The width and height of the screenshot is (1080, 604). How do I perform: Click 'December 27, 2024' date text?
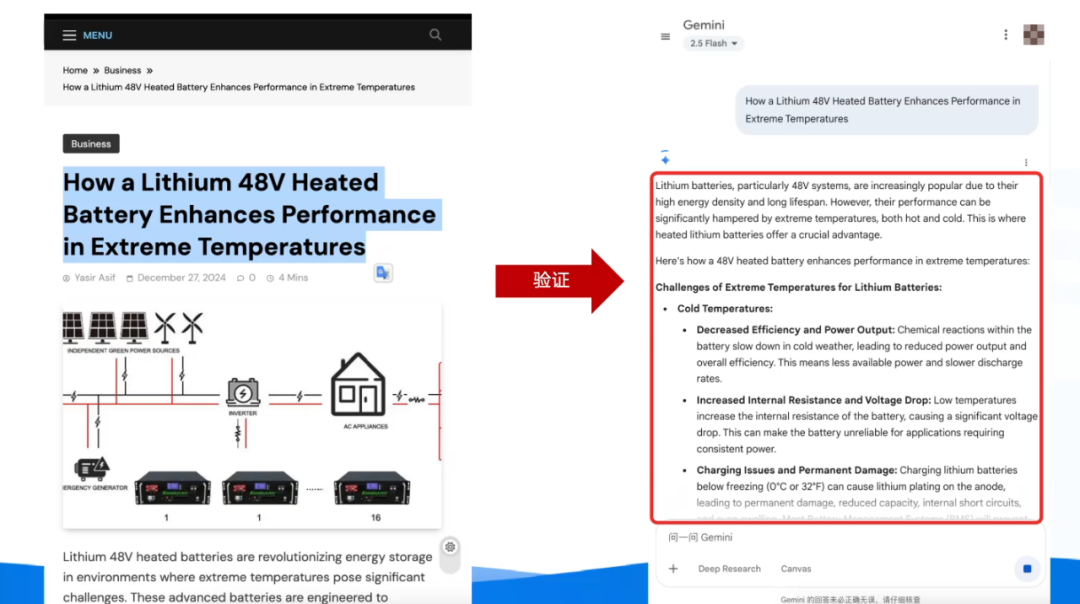point(181,278)
